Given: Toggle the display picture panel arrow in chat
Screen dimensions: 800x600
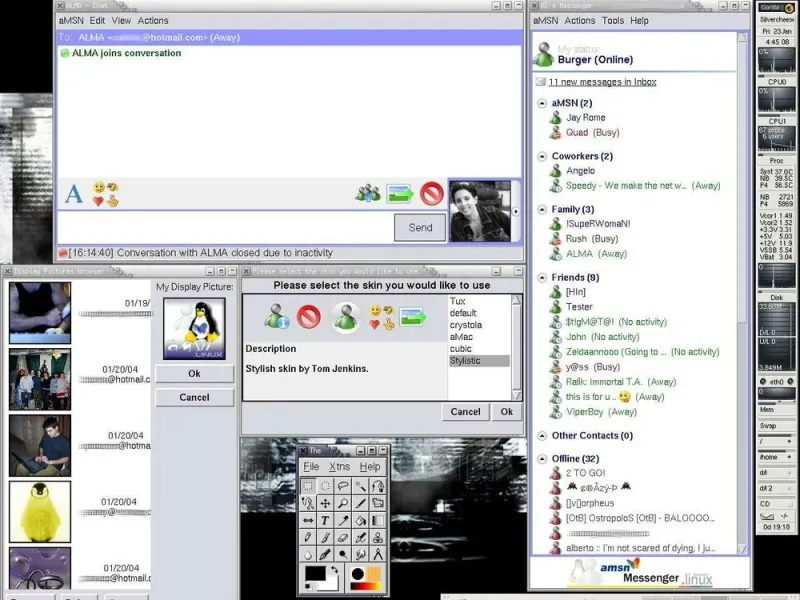Looking at the screenshot, I should pos(515,211).
